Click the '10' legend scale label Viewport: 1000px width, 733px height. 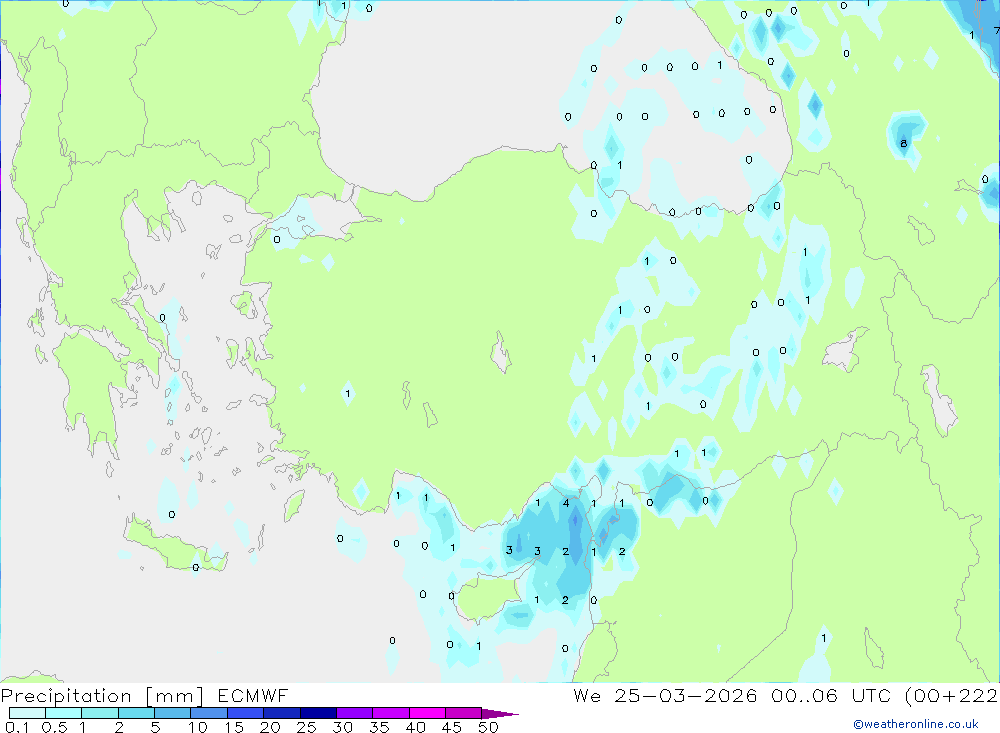(x=198, y=727)
